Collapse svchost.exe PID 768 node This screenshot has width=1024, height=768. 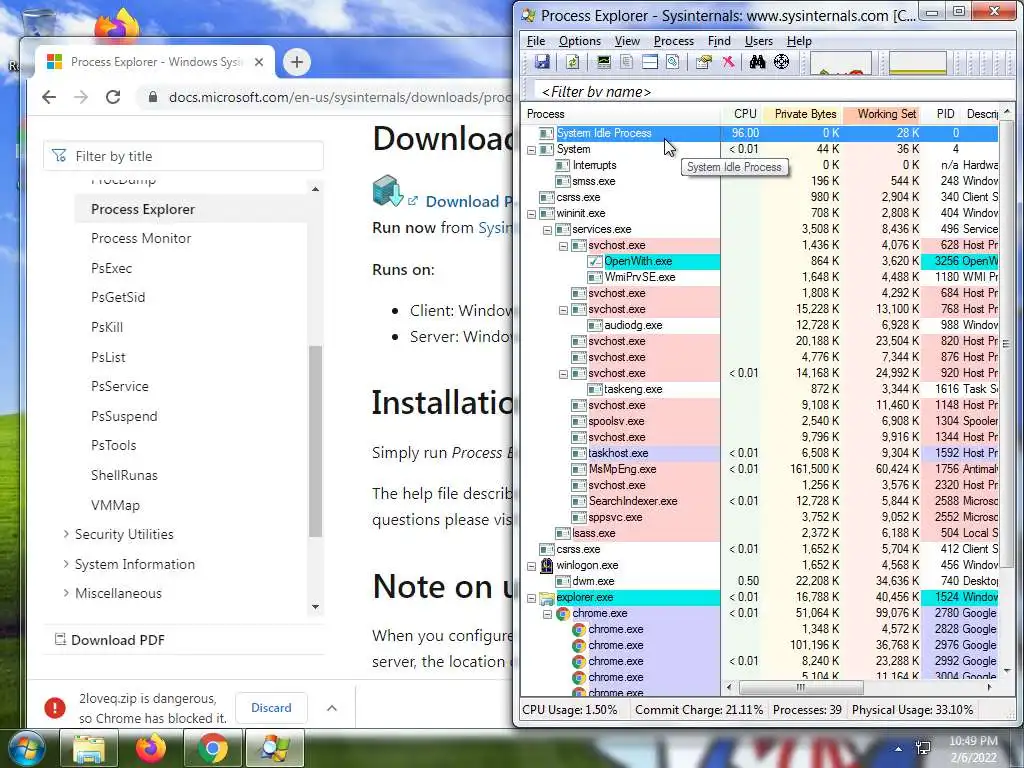click(564, 310)
